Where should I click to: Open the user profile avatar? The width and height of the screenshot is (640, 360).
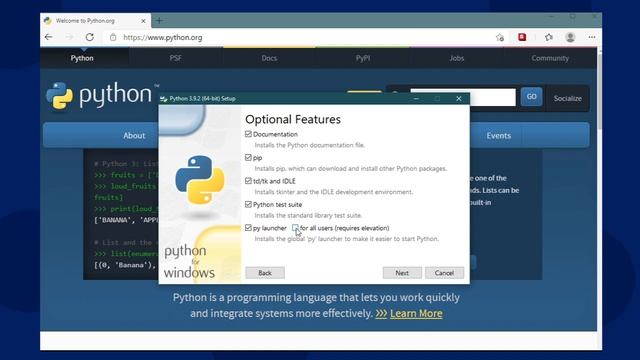point(570,37)
